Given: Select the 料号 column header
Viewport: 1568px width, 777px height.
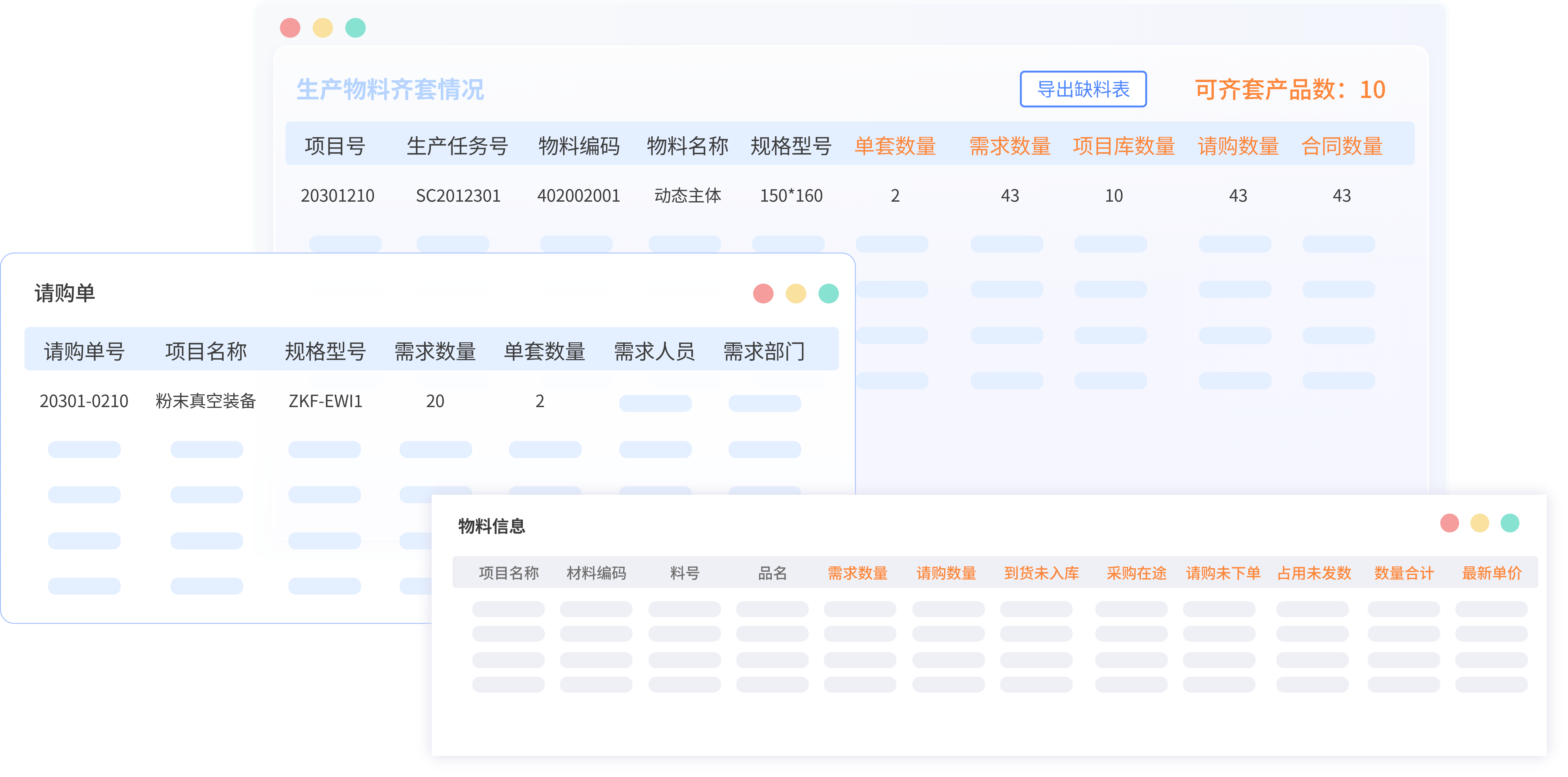Looking at the screenshot, I should (685, 573).
